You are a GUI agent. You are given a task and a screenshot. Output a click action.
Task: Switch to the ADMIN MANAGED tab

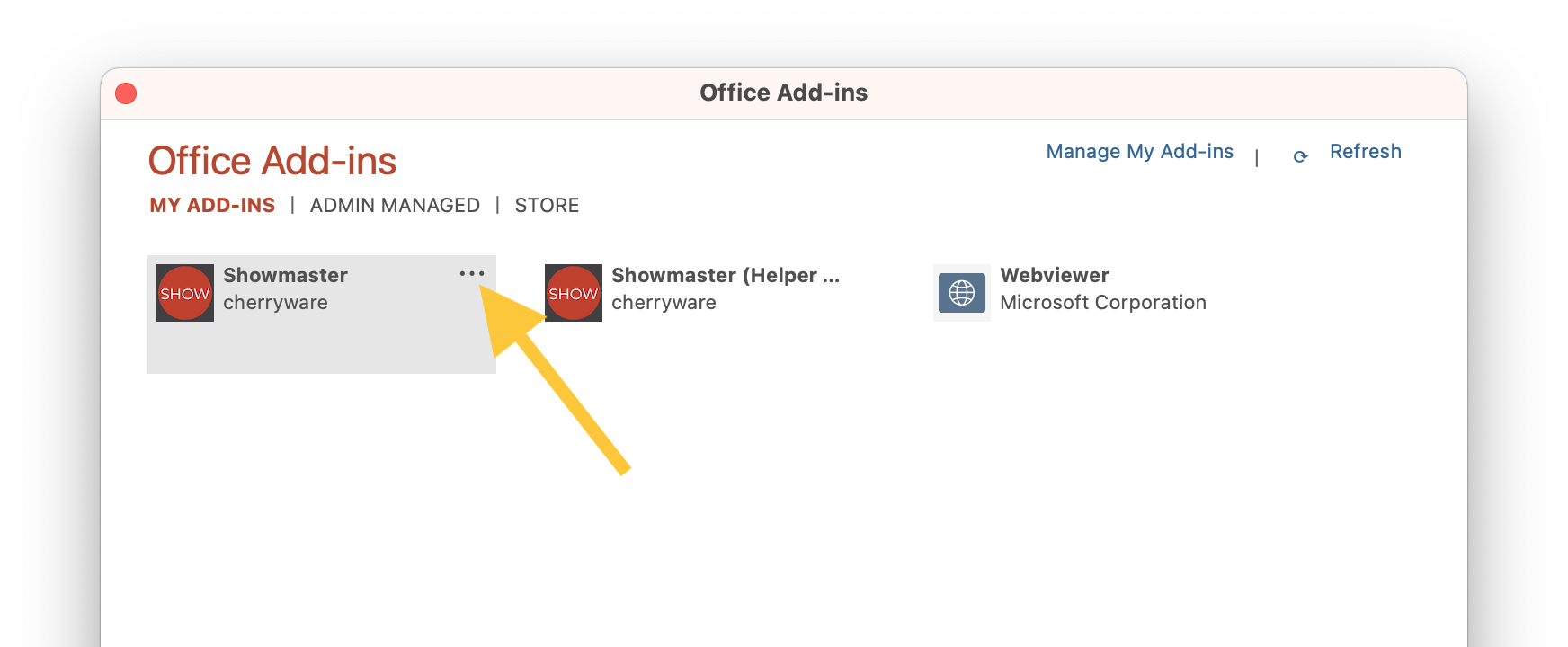click(x=395, y=206)
